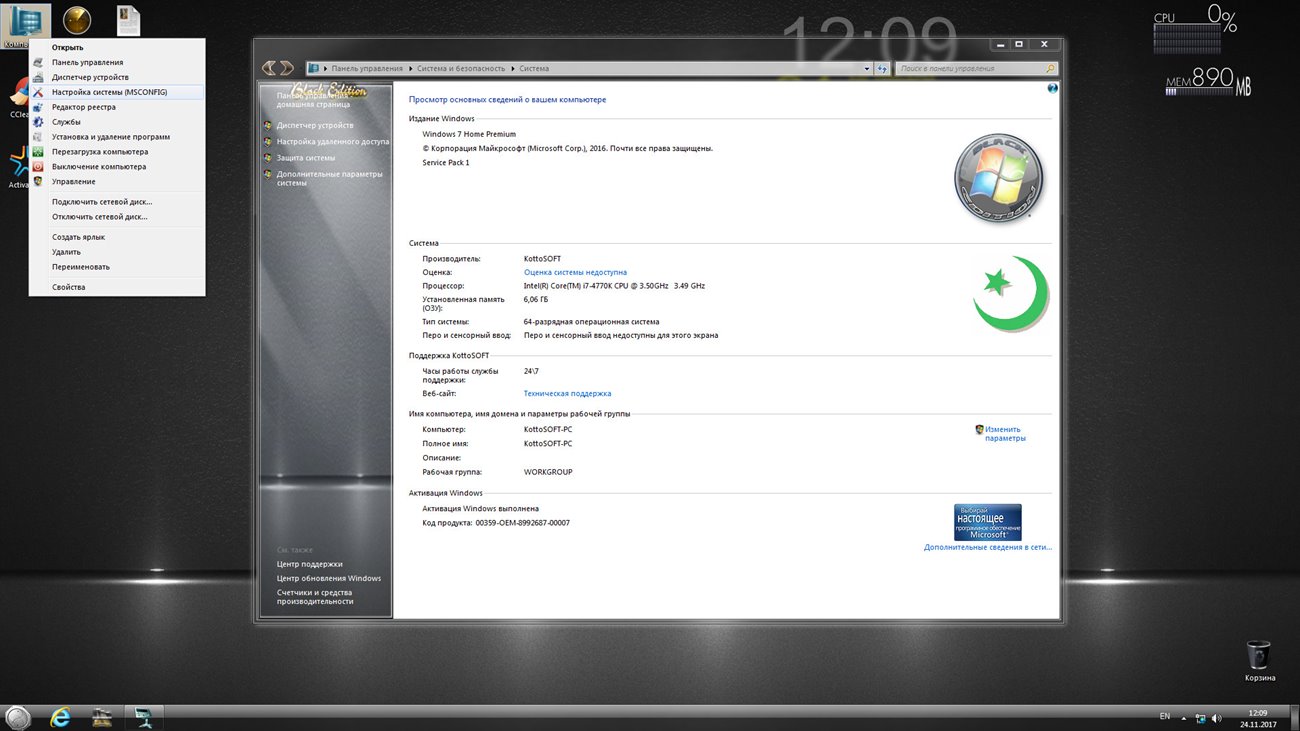Screen dimensions: 1300x731
Task: Launch Internet Explorer from the taskbar
Action: click(x=60, y=716)
